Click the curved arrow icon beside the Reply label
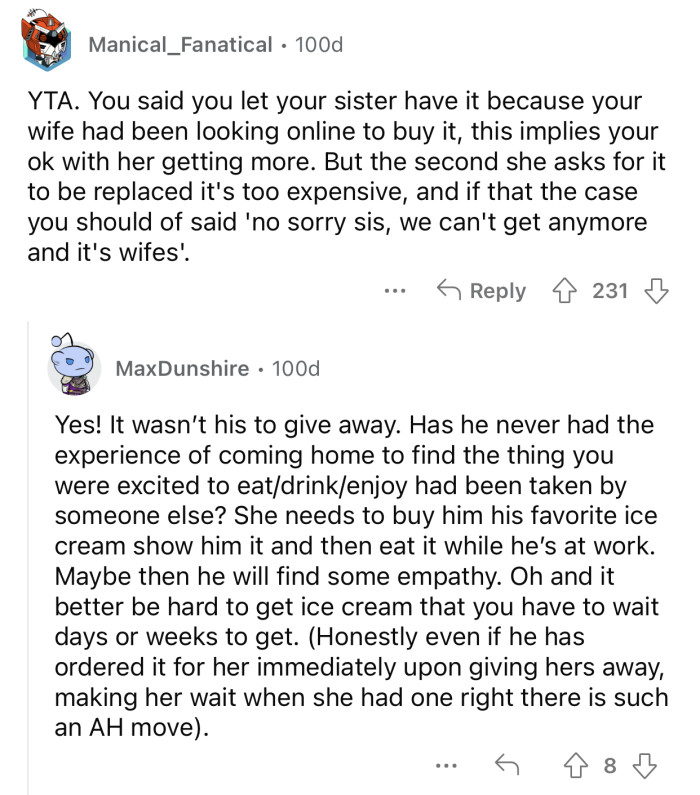 click(447, 291)
